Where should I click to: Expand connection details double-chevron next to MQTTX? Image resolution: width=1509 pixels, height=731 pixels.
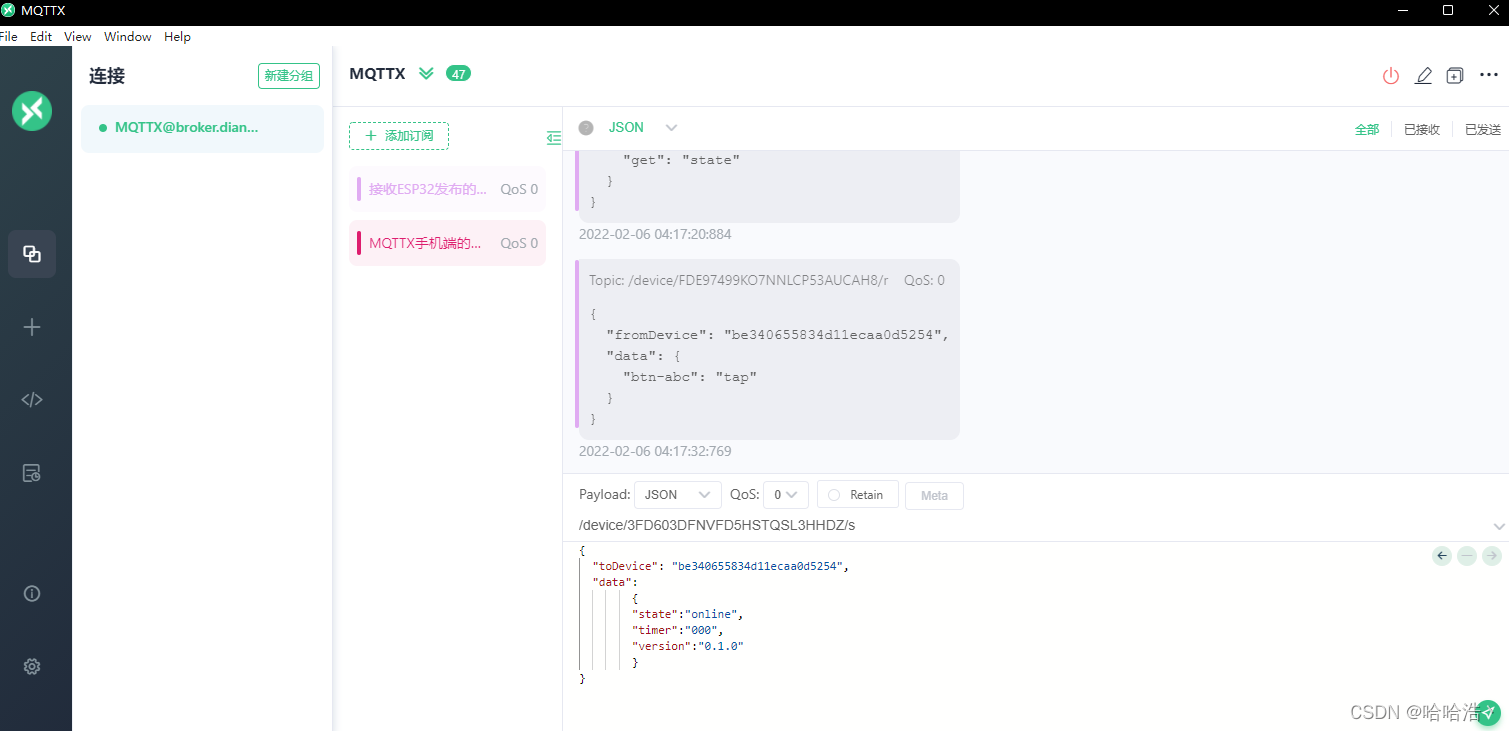[x=427, y=74]
